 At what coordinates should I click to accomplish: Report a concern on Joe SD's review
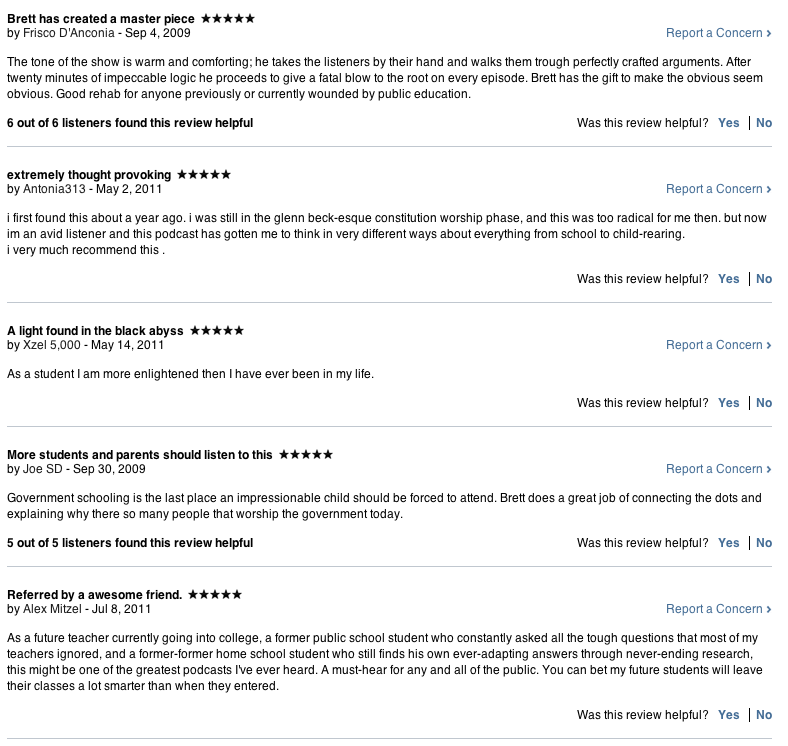pyautogui.click(x=718, y=469)
